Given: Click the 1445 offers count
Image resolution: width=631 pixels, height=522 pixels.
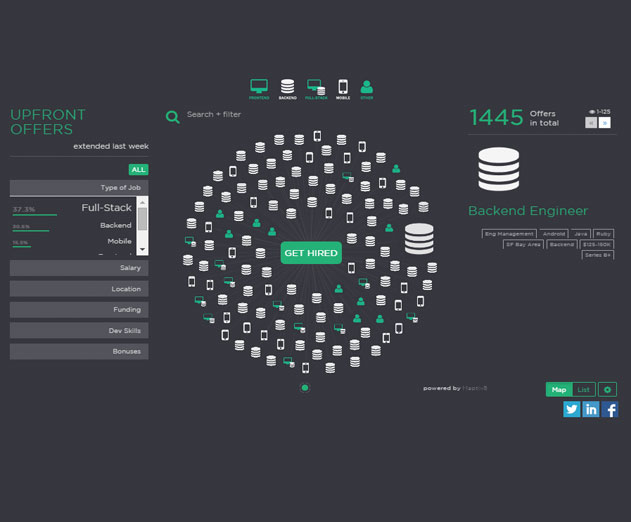Looking at the screenshot, I should [497, 118].
